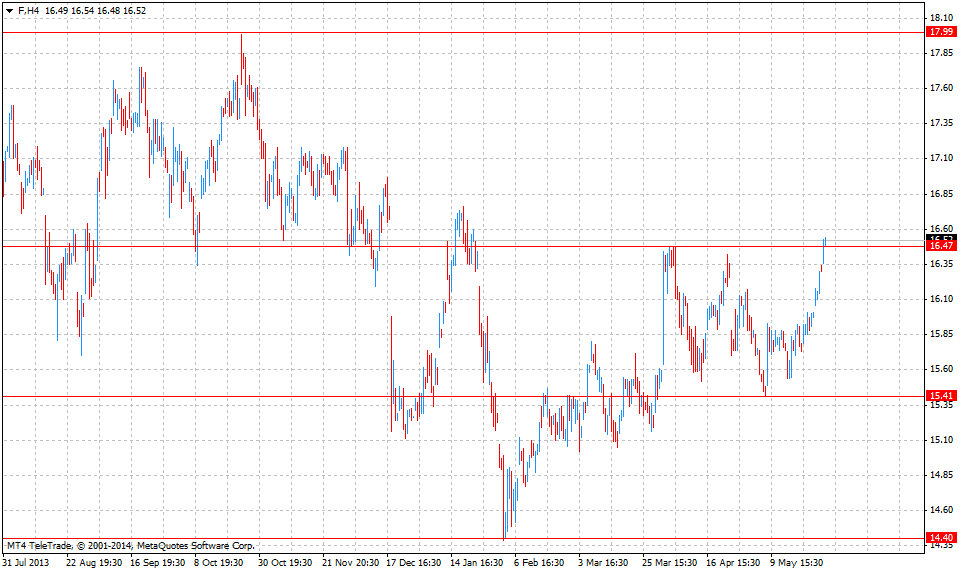
Task: Click the 16.60 price axis label
Action: [942, 229]
